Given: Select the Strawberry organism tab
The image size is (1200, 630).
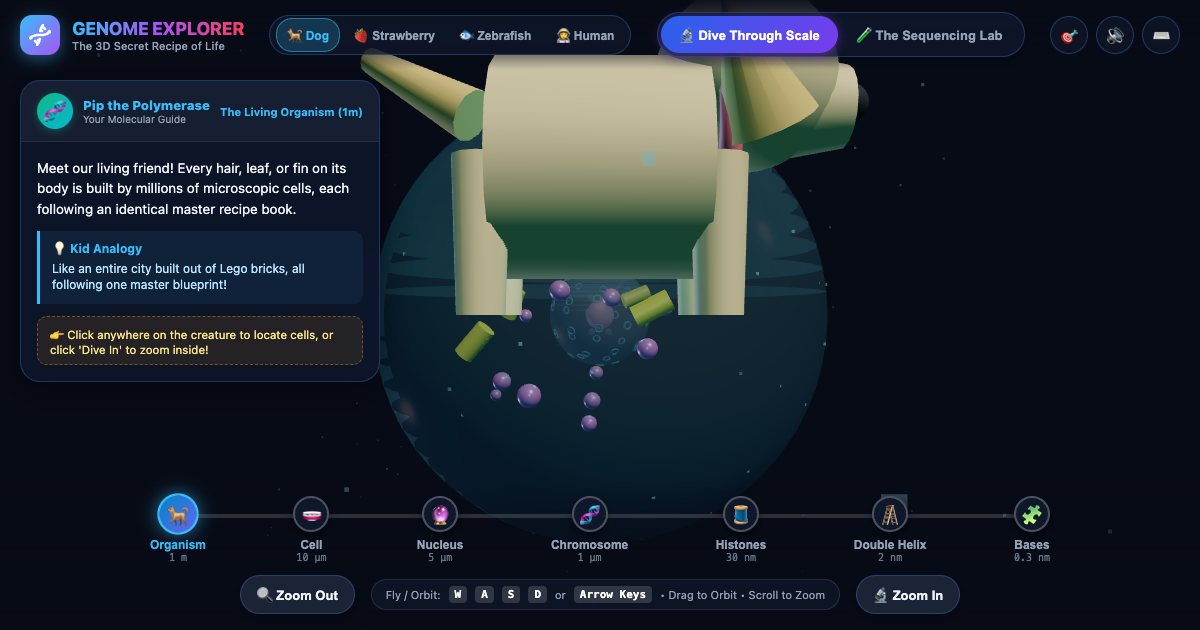Looking at the screenshot, I should point(394,35).
